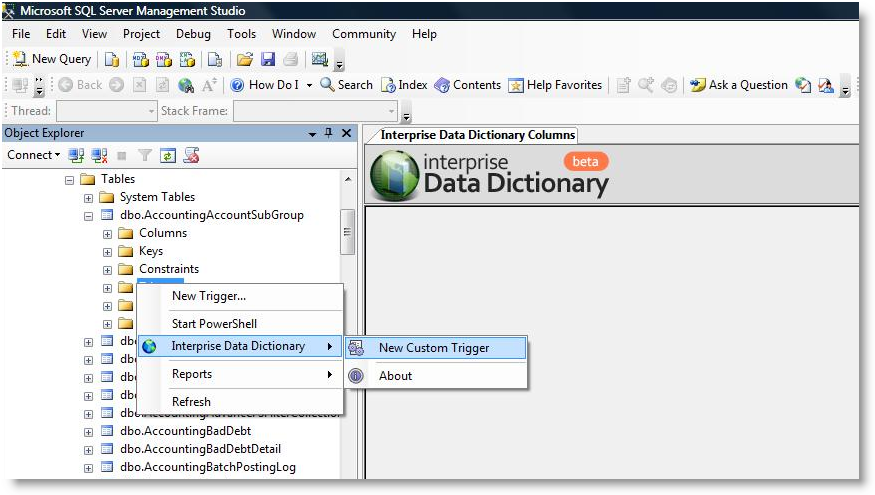
Task: Collapse the Tables folder node
Action: coord(70,180)
